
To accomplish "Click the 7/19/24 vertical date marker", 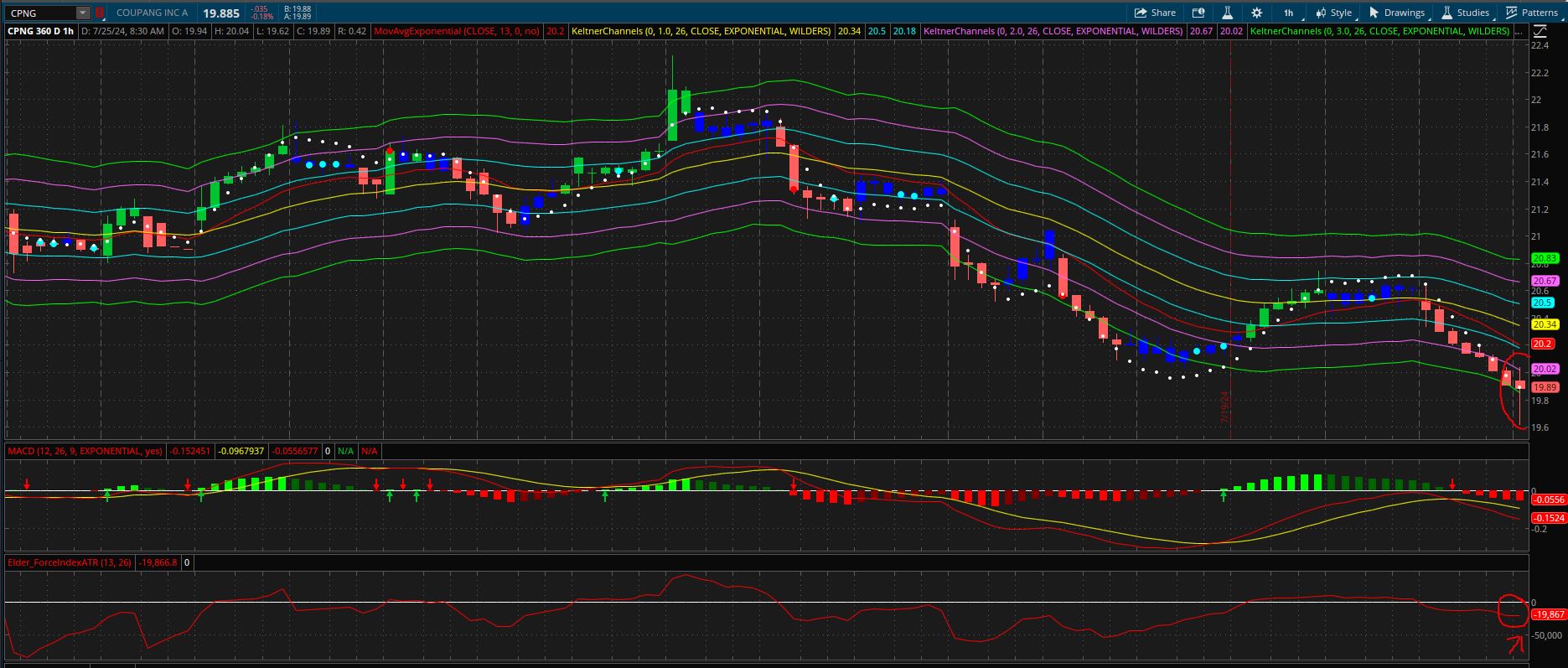I will point(1224,406).
